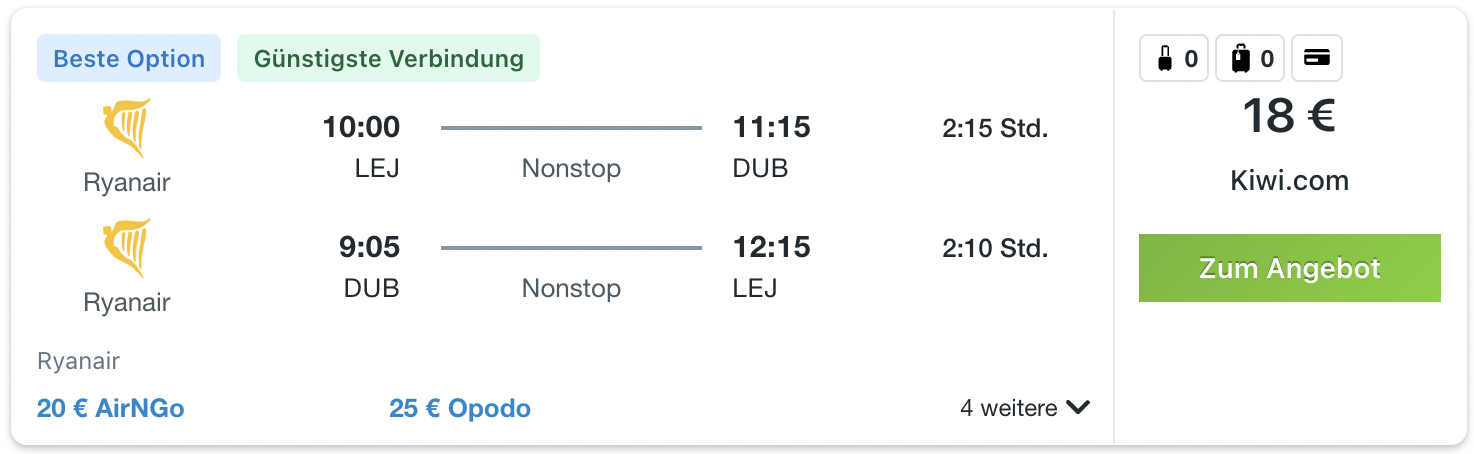
Task: Select the 'Beste Option' badge
Action: (x=129, y=58)
